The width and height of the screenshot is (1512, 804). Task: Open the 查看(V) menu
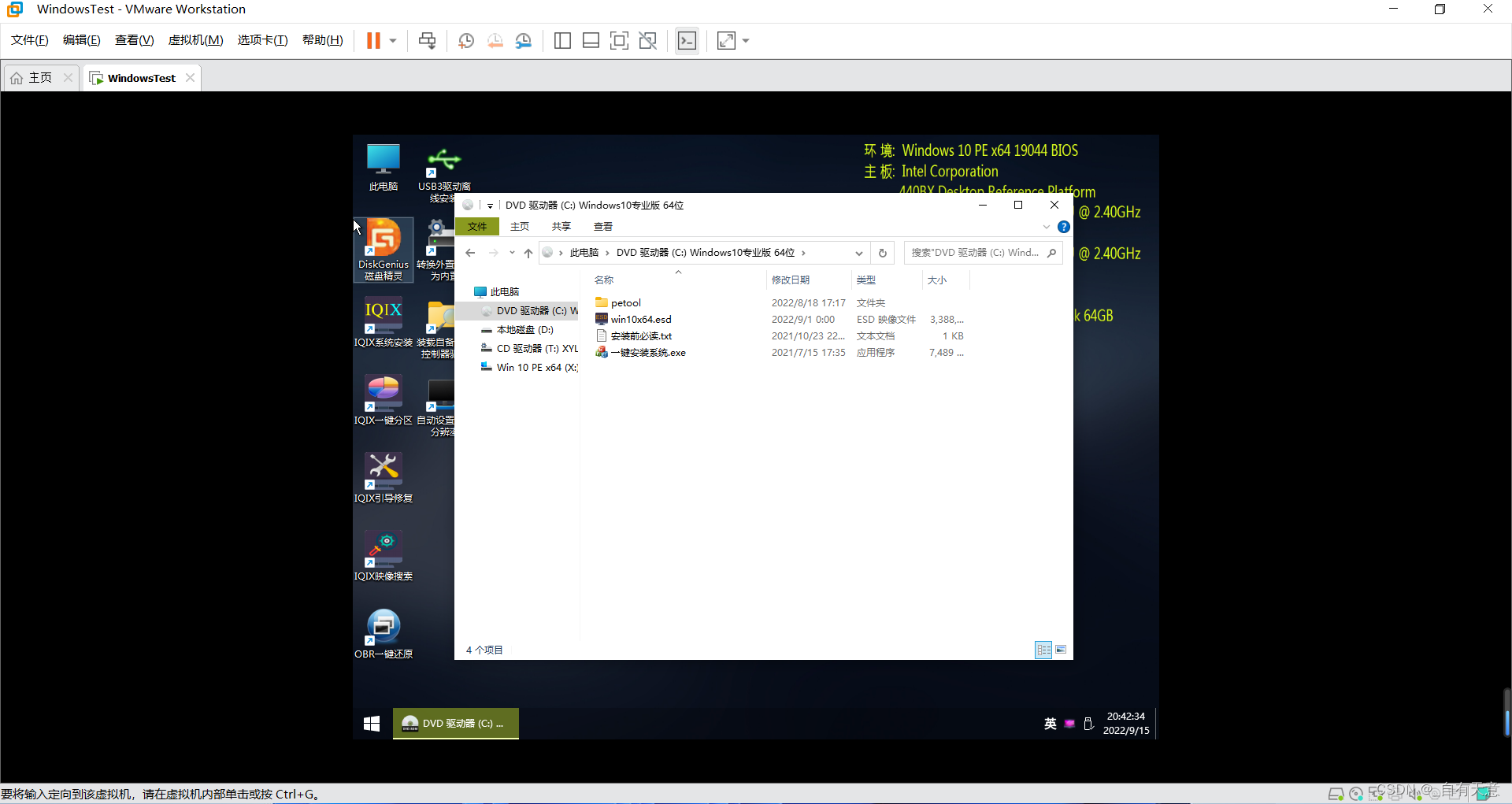(x=135, y=40)
